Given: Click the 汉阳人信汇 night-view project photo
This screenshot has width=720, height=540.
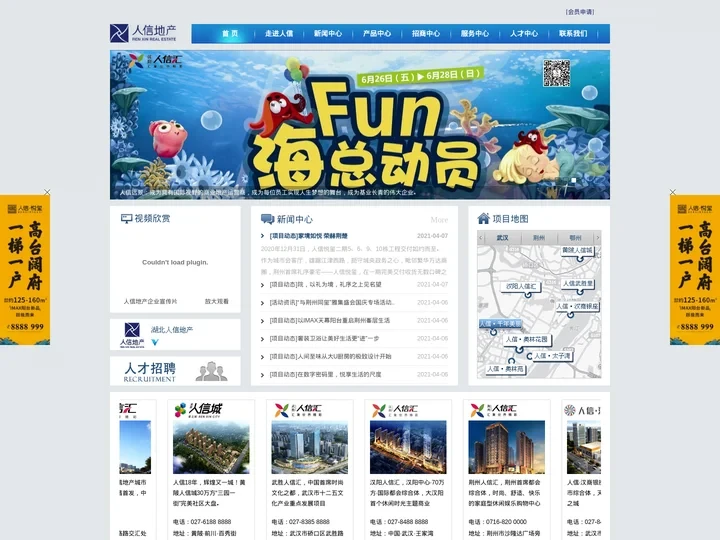Looking at the screenshot, I should point(408,447).
